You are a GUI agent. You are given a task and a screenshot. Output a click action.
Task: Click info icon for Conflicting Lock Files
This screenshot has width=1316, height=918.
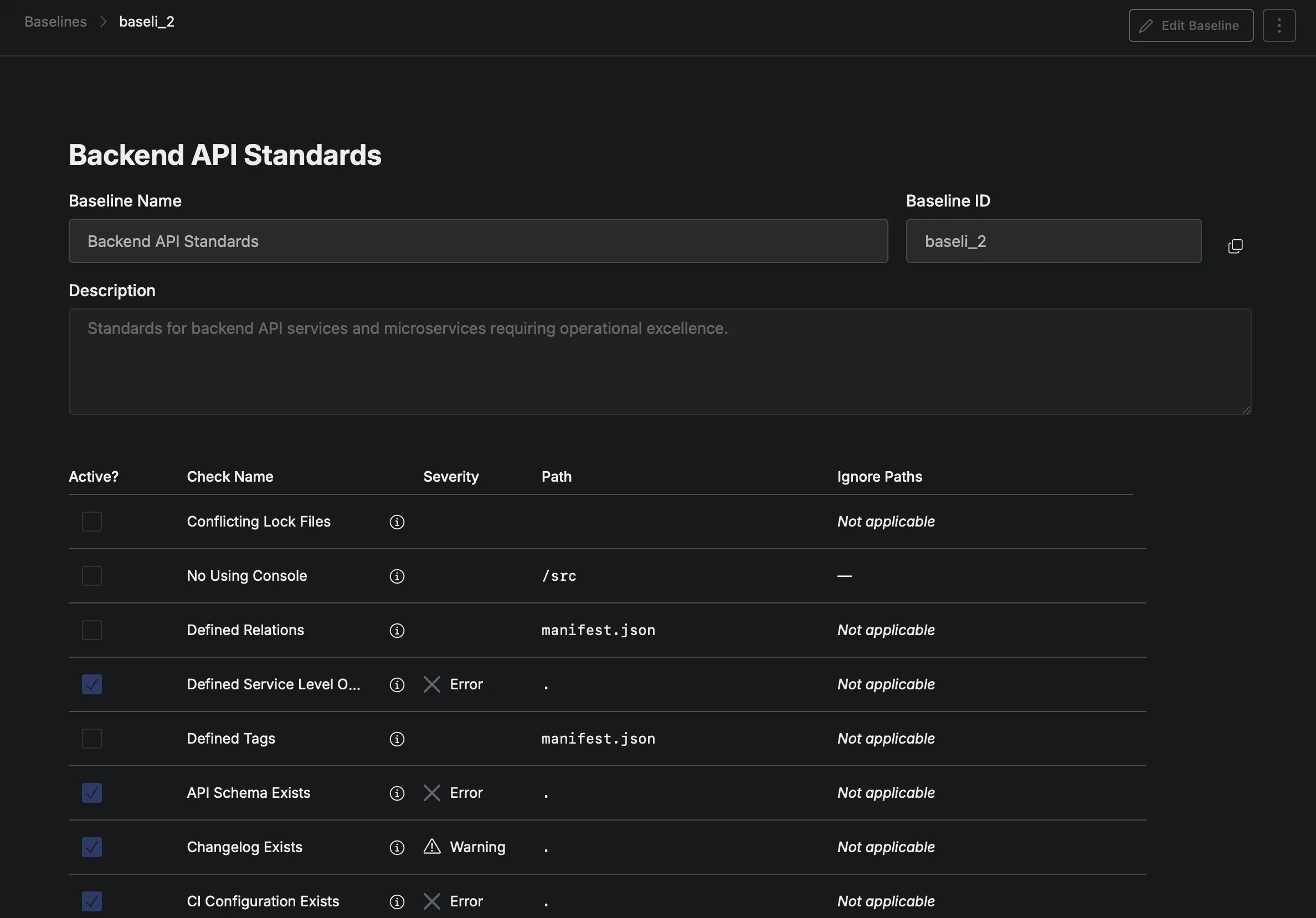[397, 522]
